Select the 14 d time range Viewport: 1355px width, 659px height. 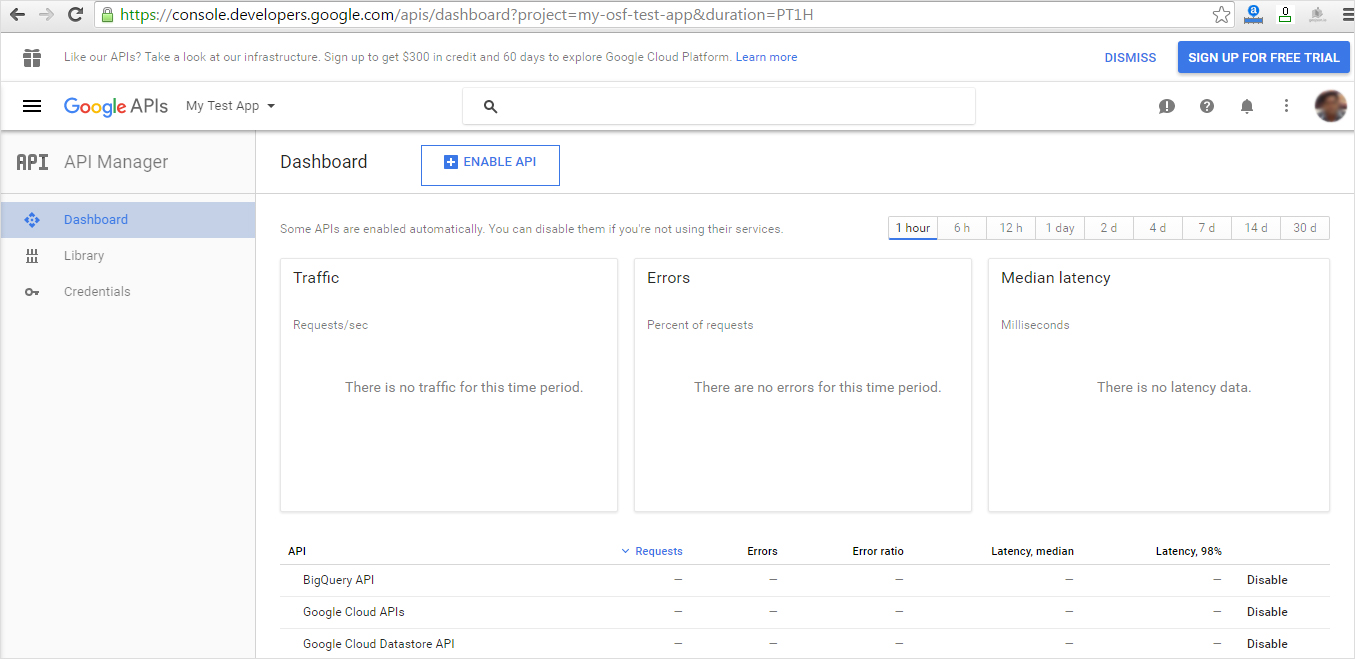(x=1256, y=228)
